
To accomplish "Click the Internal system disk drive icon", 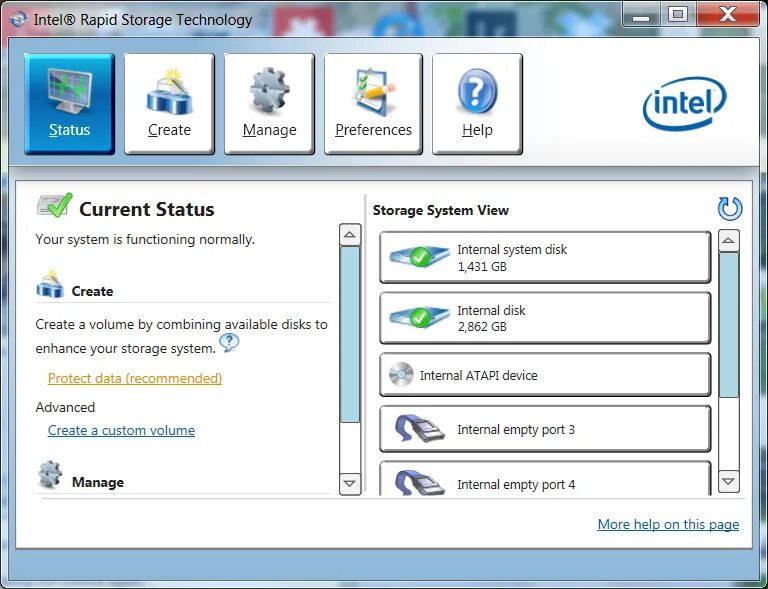I will coord(419,256).
